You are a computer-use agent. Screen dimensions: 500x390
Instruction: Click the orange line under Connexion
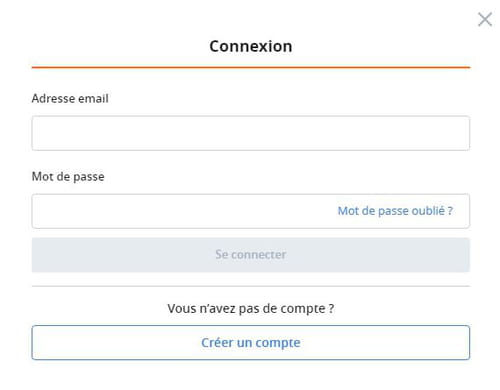pos(251,67)
